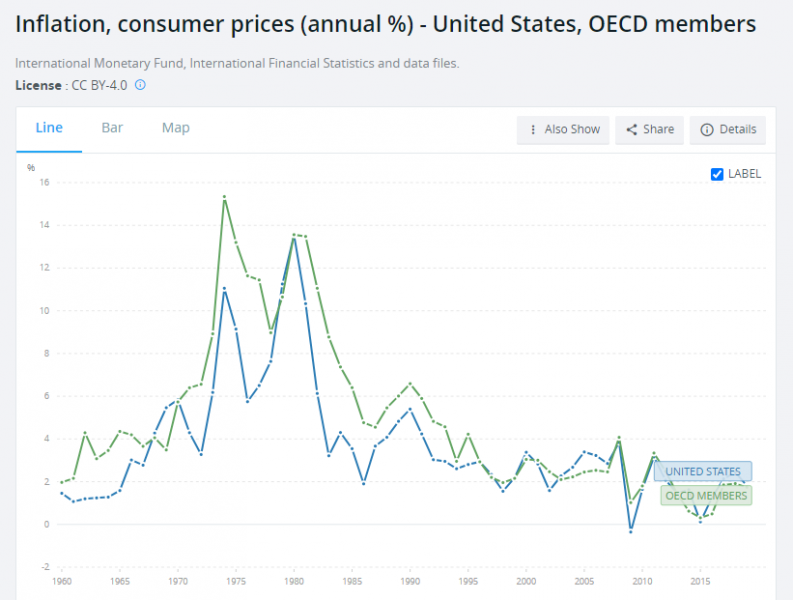793x600 pixels.
Task: Click the LABEL text next to the checkbox
Action: (x=744, y=174)
